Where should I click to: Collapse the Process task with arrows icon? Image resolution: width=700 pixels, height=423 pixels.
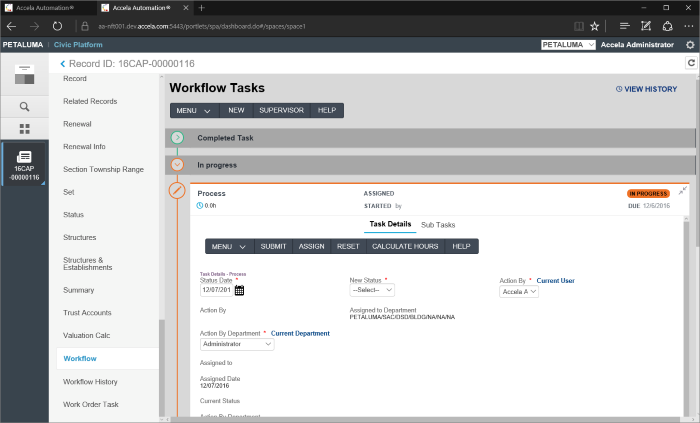[683, 190]
